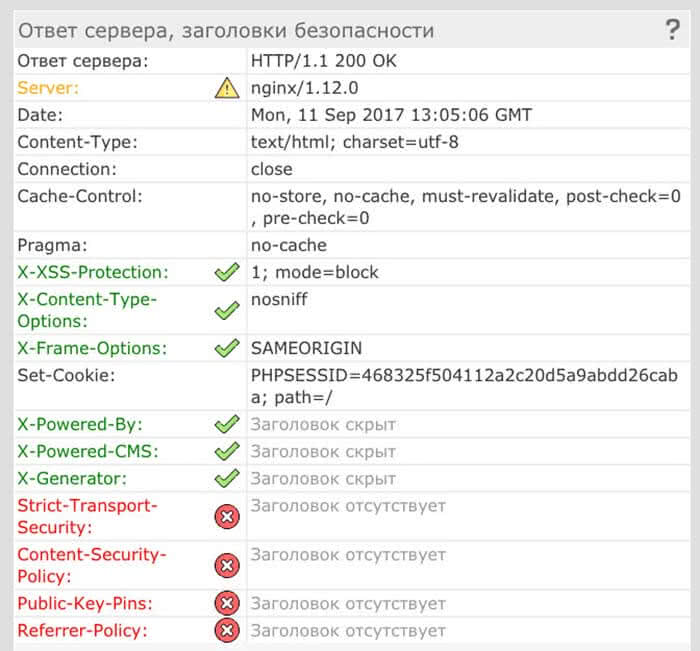
Task: Click the value 1; mode=block
Action: [x=315, y=272]
